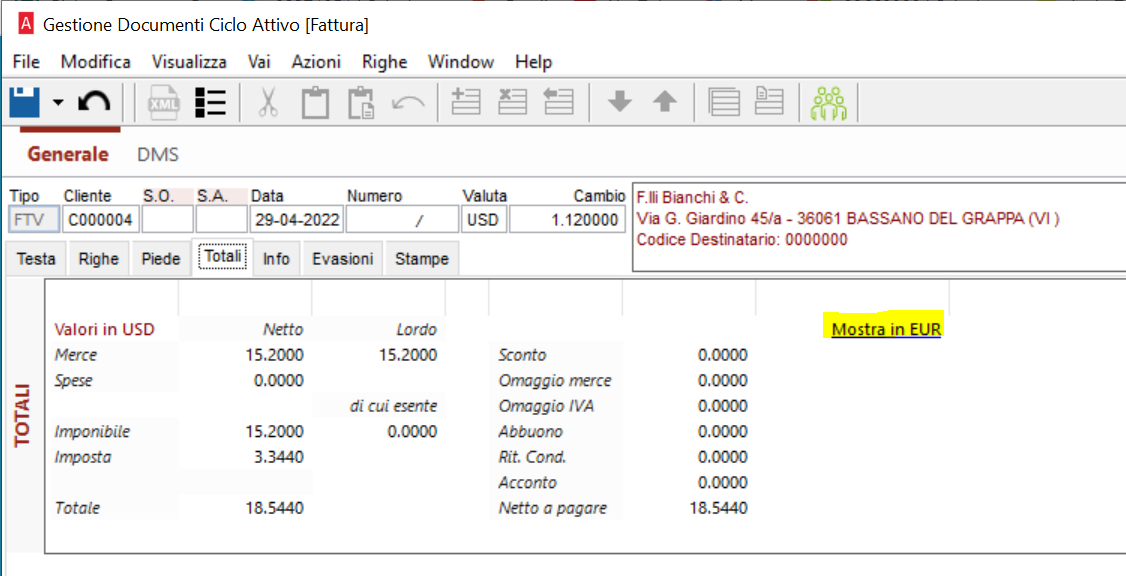The width and height of the screenshot is (1126, 576).
Task: Click the red application icon in the title bar
Action: 27,25
